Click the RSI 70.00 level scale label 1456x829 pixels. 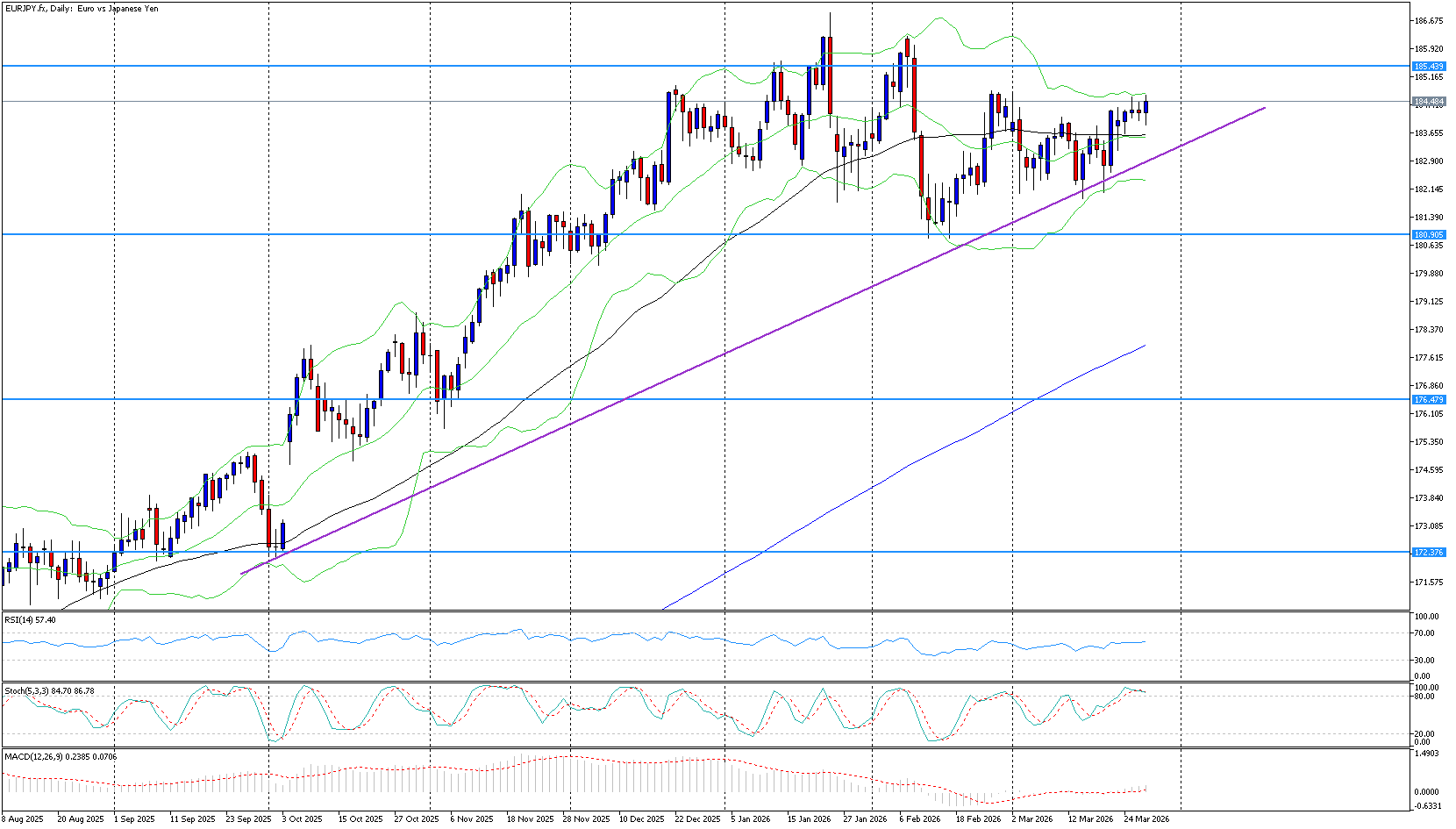[1425, 633]
